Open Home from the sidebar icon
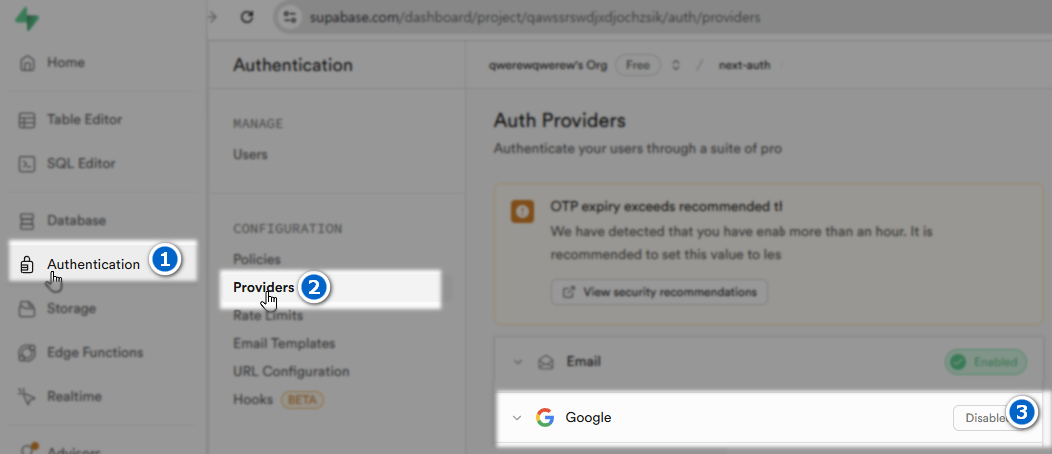The width and height of the screenshot is (1052, 454). tap(28, 63)
